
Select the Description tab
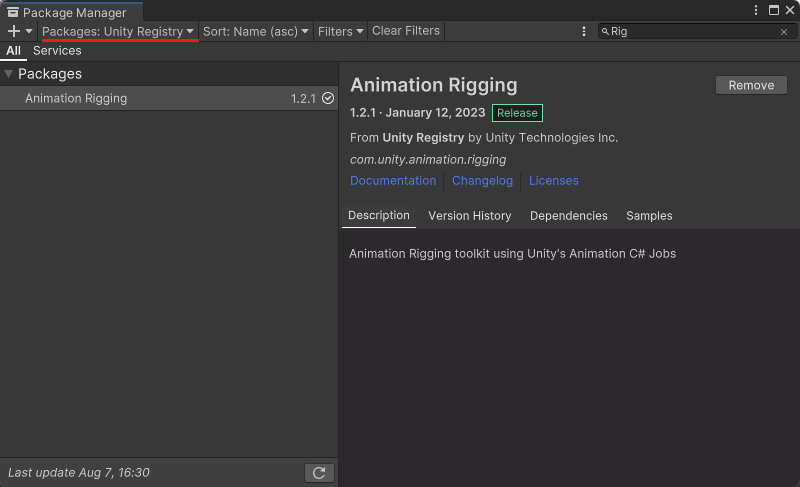click(x=379, y=216)
